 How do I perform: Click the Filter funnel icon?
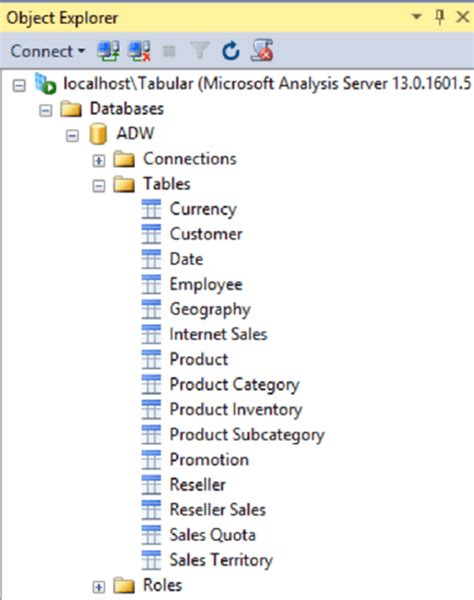click(200, 51)
